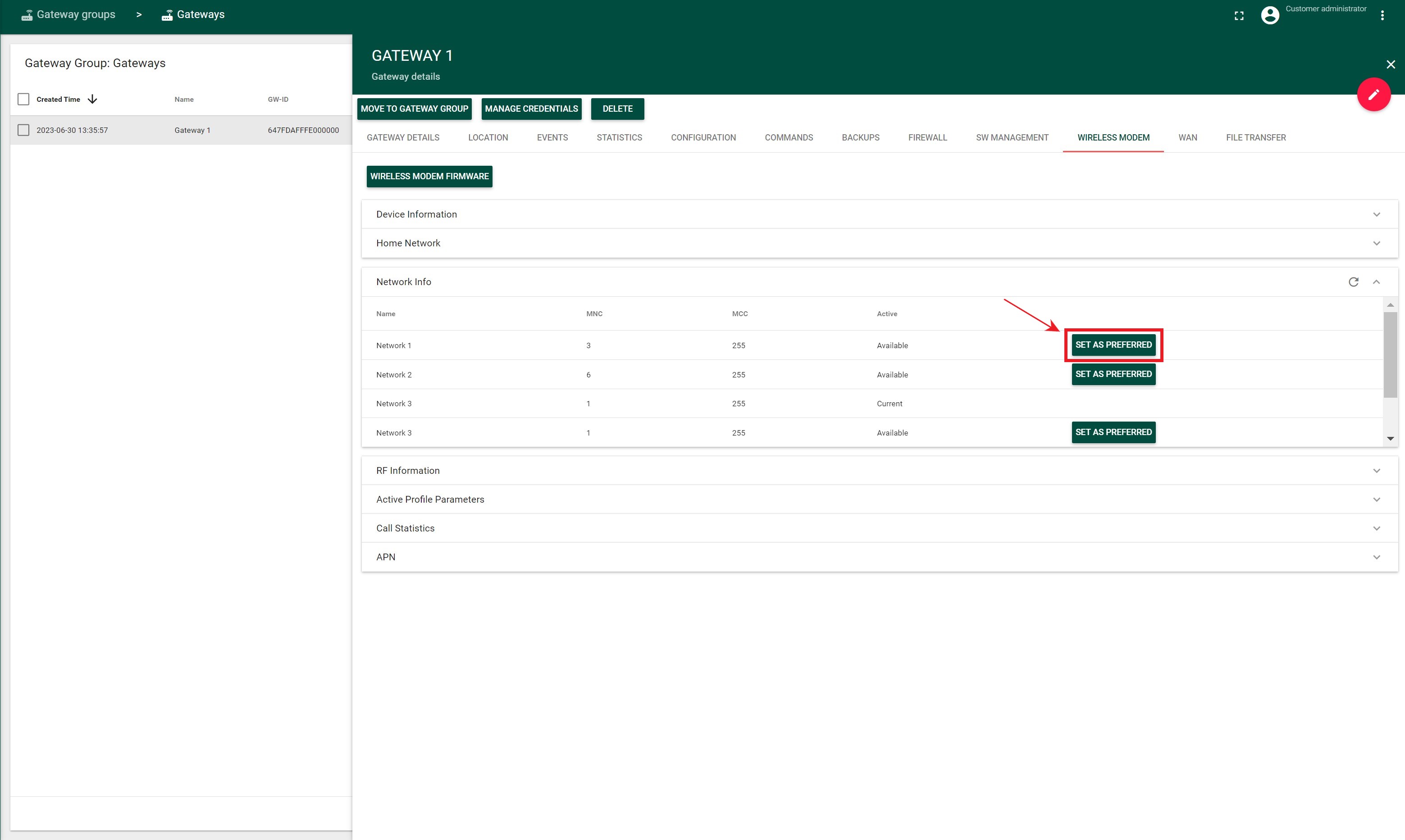Screen dimensions: 1405x840
Task: Click the edit pencil icon
Action: point(1373,95)
